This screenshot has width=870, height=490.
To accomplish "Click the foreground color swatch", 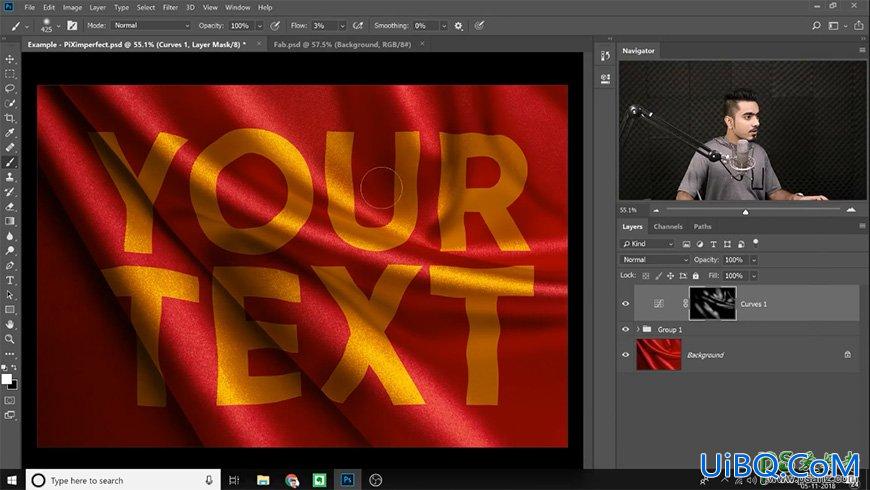I will [x=7, y=379].
